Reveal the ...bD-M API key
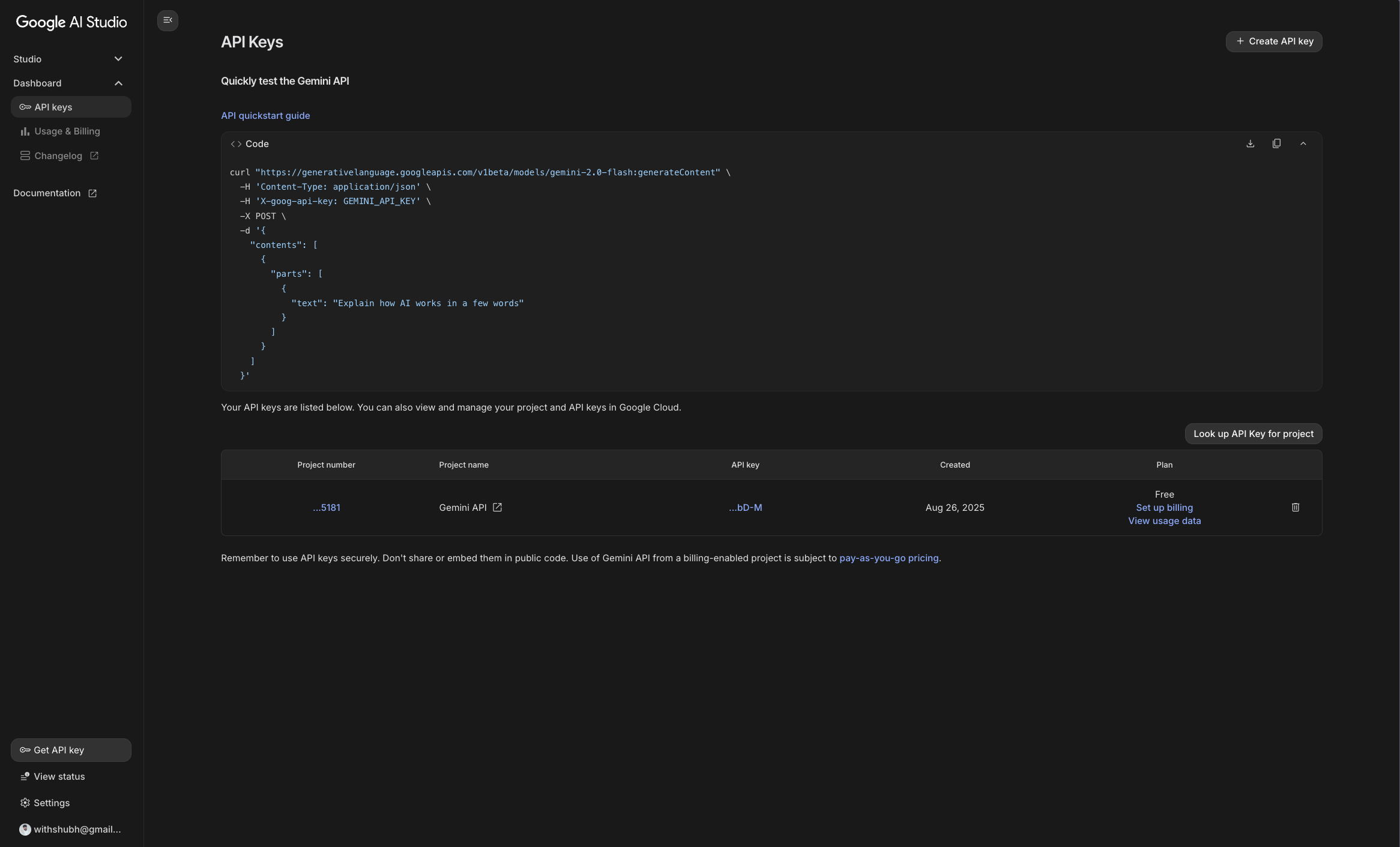 point(745,508)
